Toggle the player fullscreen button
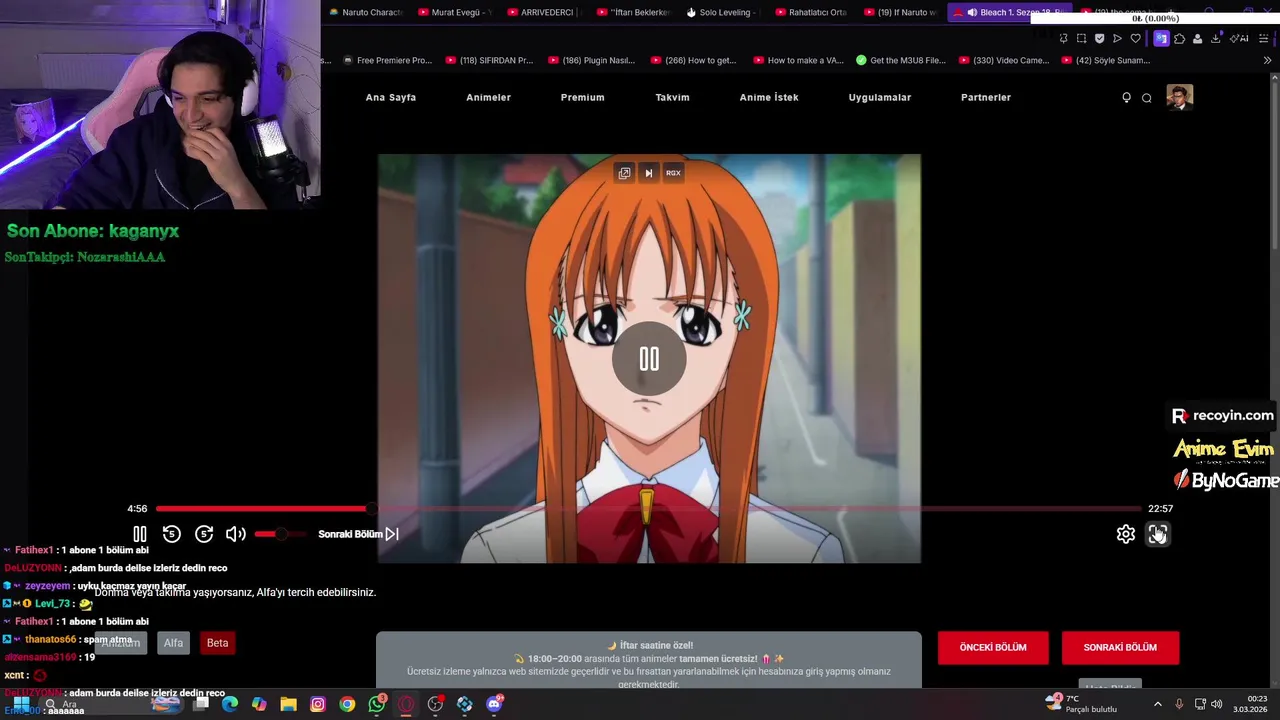Screen dimensions: 1280x720 (1158, 534)
